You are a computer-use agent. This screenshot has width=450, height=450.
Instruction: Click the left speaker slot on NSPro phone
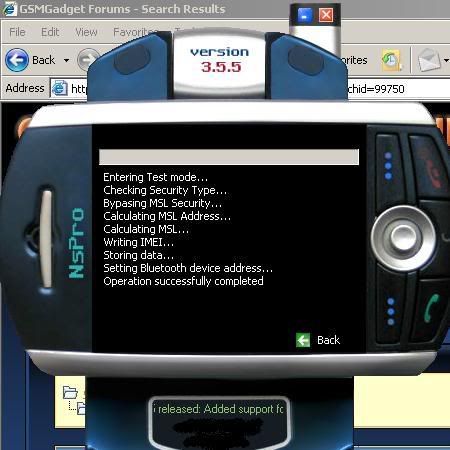[47, 238]
